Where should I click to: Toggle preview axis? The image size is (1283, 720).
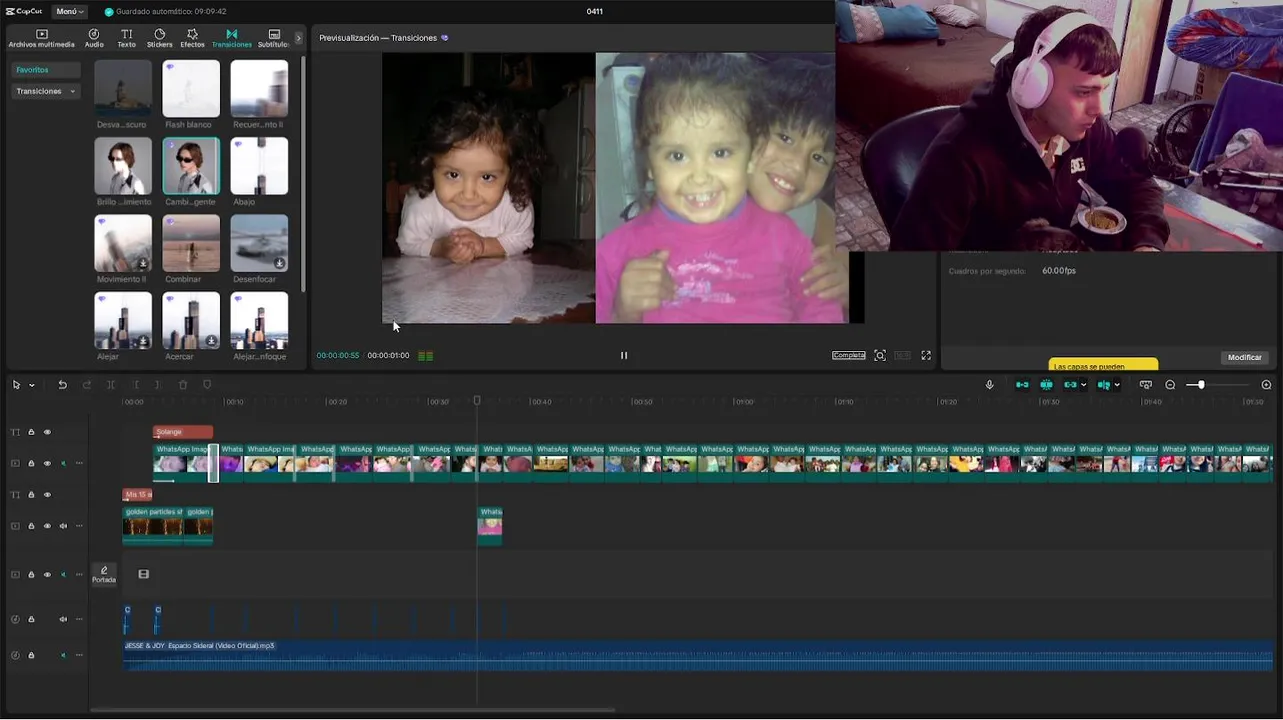[x=1104, y=385]
